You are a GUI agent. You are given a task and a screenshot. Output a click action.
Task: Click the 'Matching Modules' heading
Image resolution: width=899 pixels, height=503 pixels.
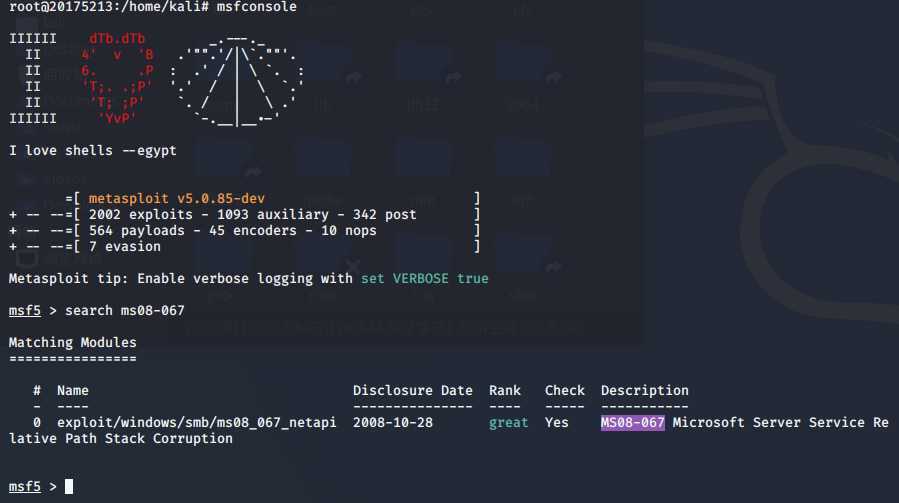click(72, 342)
